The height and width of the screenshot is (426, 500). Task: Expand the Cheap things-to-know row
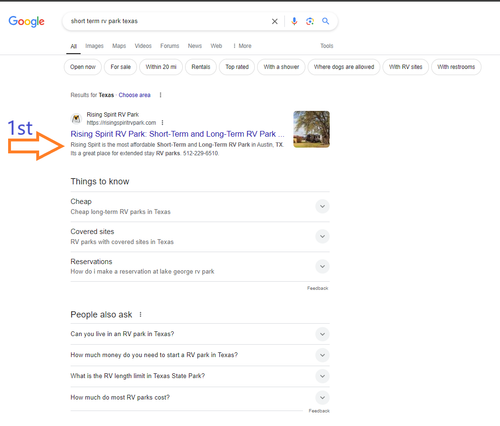point(200,206)
